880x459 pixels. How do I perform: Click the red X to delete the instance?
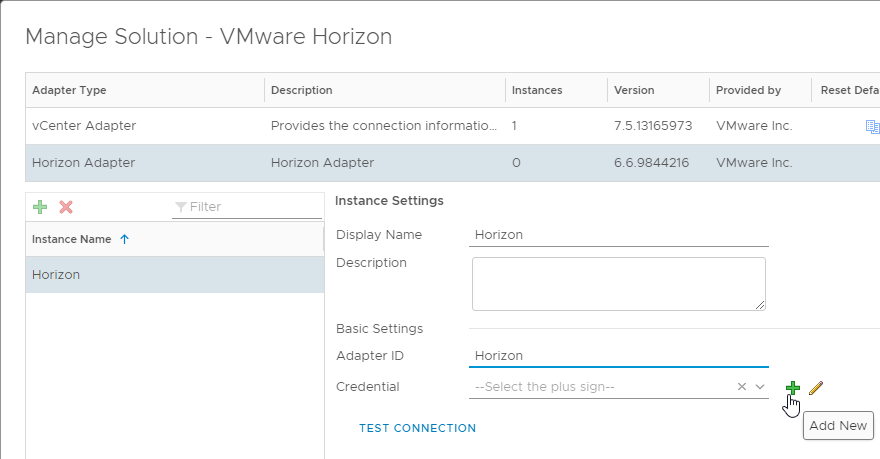point(66,207)
